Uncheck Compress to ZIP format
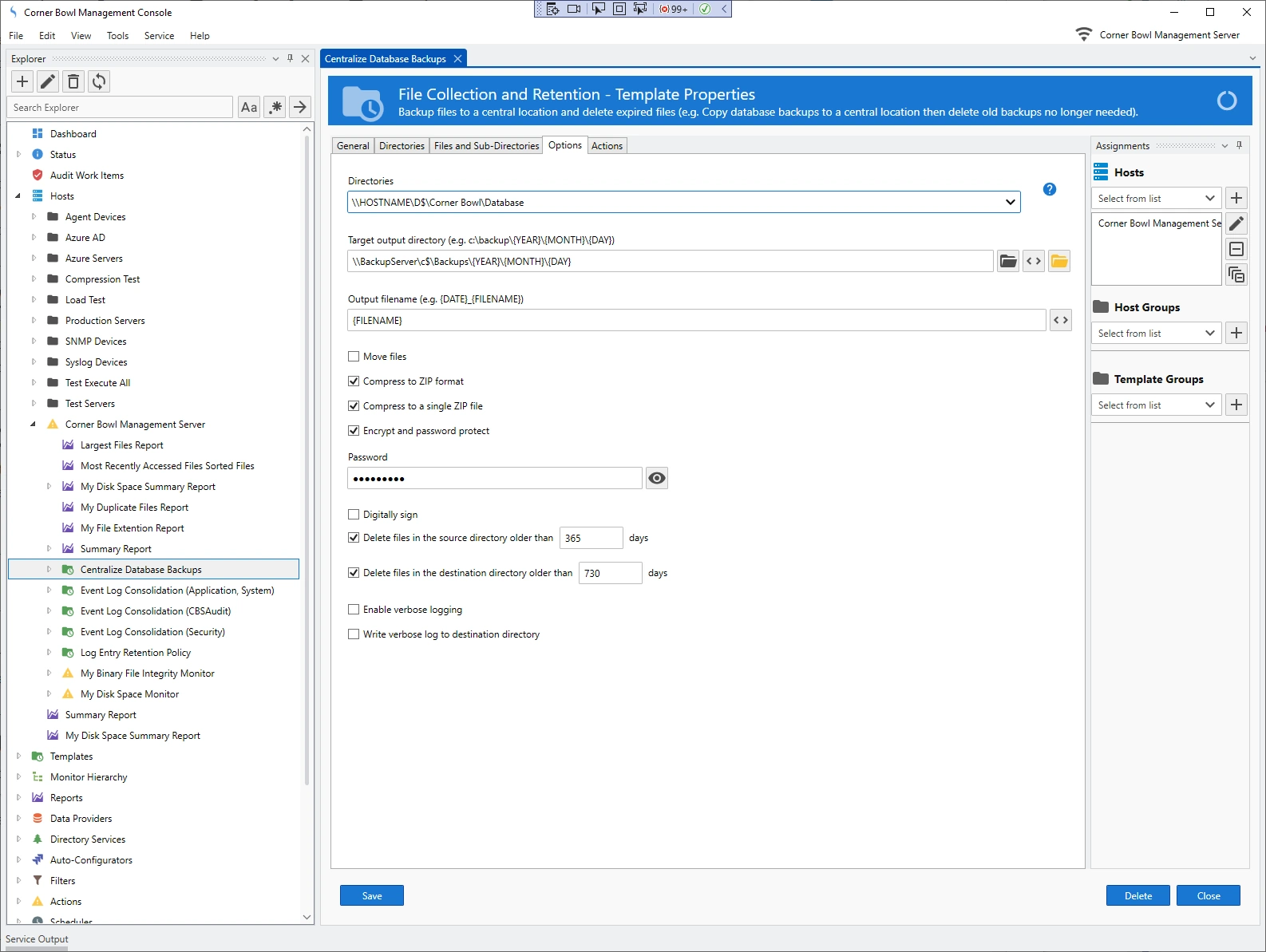1266x952 pixels. point(354,381)
